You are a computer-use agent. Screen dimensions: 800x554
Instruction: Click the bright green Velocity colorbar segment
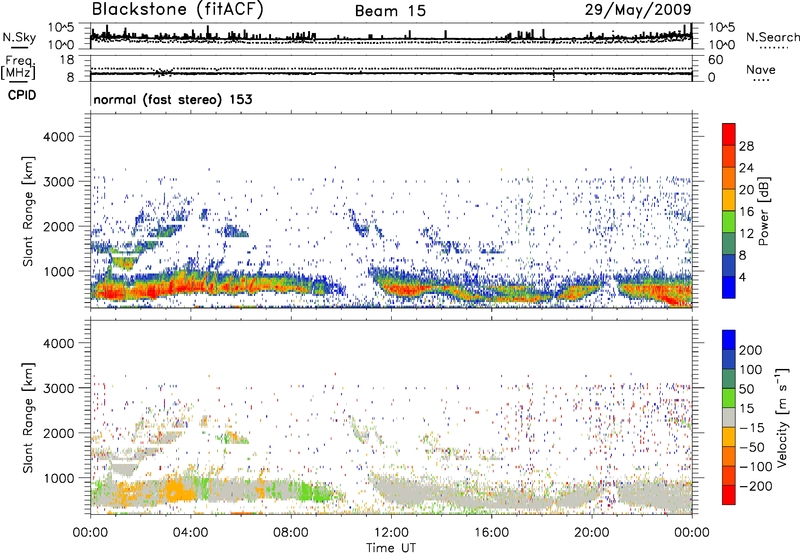[x=729, y=398]
